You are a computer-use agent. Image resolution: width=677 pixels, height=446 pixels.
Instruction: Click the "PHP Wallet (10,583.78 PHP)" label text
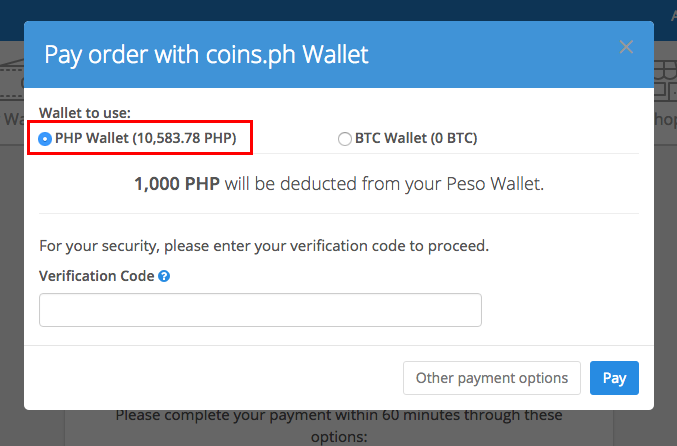(146, 138)
